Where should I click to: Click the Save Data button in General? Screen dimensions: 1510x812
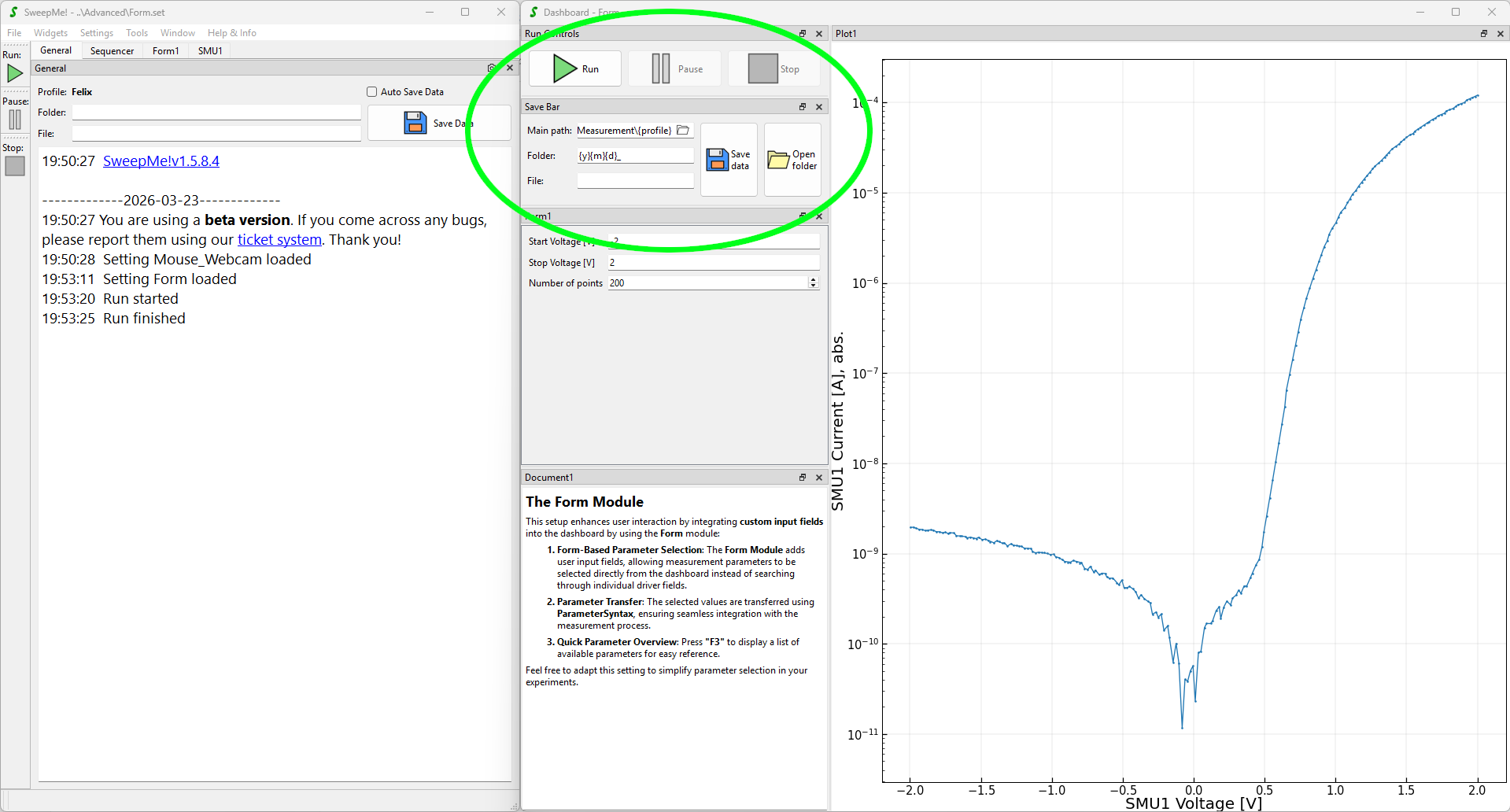pyautogui.click(x=438, y=124)
